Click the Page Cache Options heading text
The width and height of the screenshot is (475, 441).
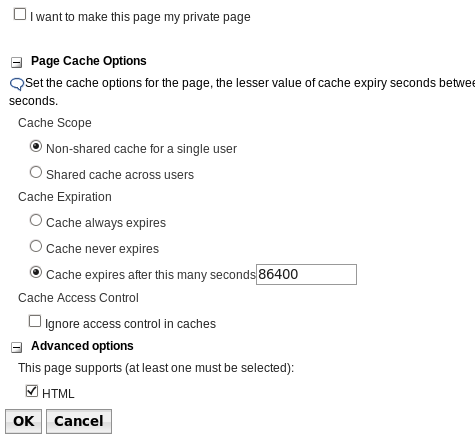click(89, 61)
